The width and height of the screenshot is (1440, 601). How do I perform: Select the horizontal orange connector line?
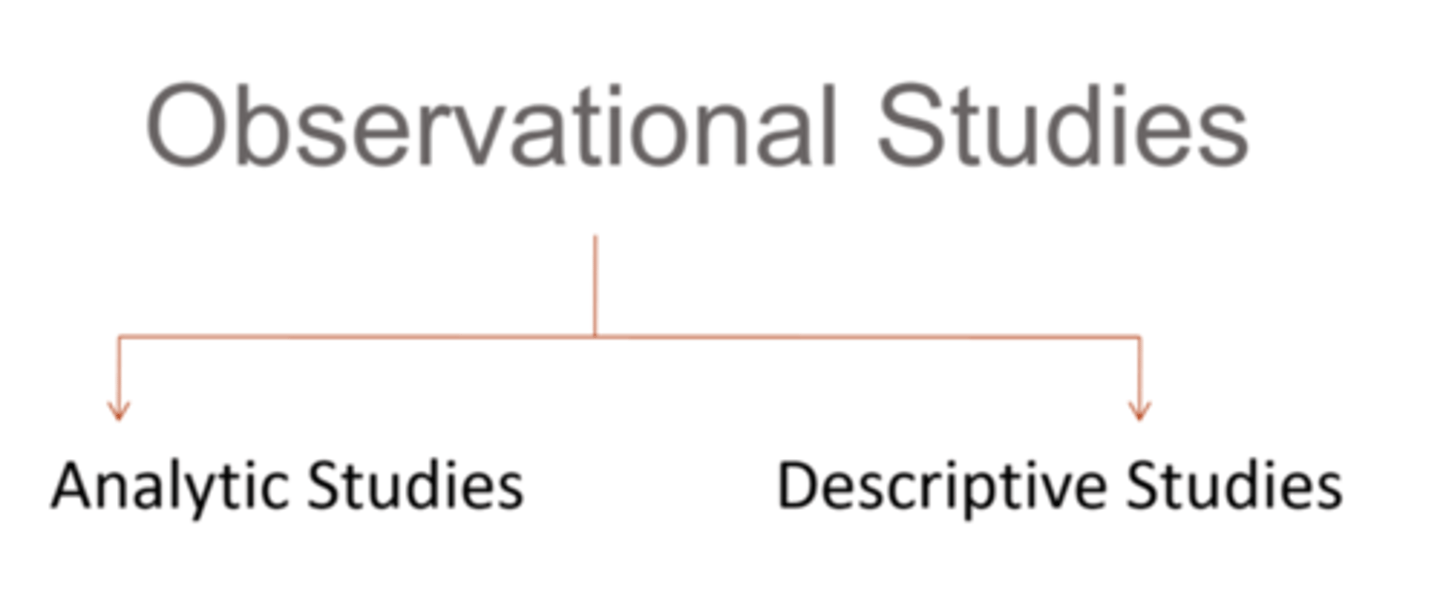coord(850,336)
